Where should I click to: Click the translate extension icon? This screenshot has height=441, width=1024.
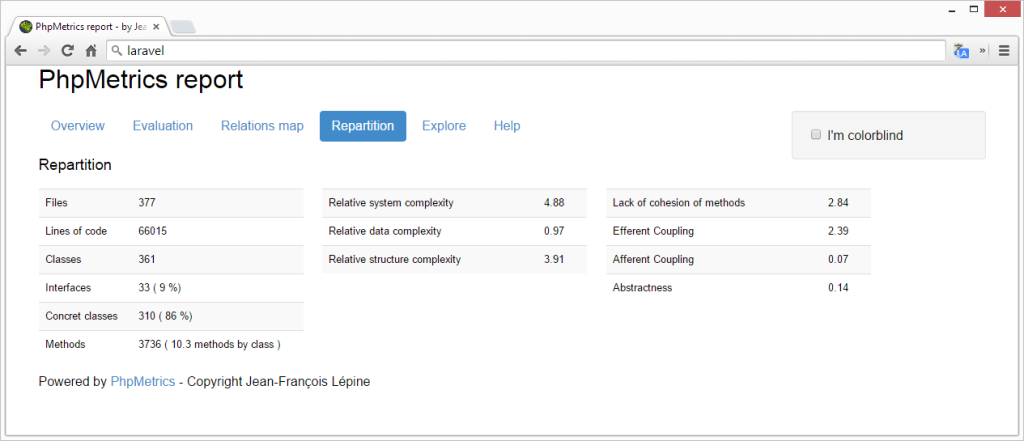[961, 51]
